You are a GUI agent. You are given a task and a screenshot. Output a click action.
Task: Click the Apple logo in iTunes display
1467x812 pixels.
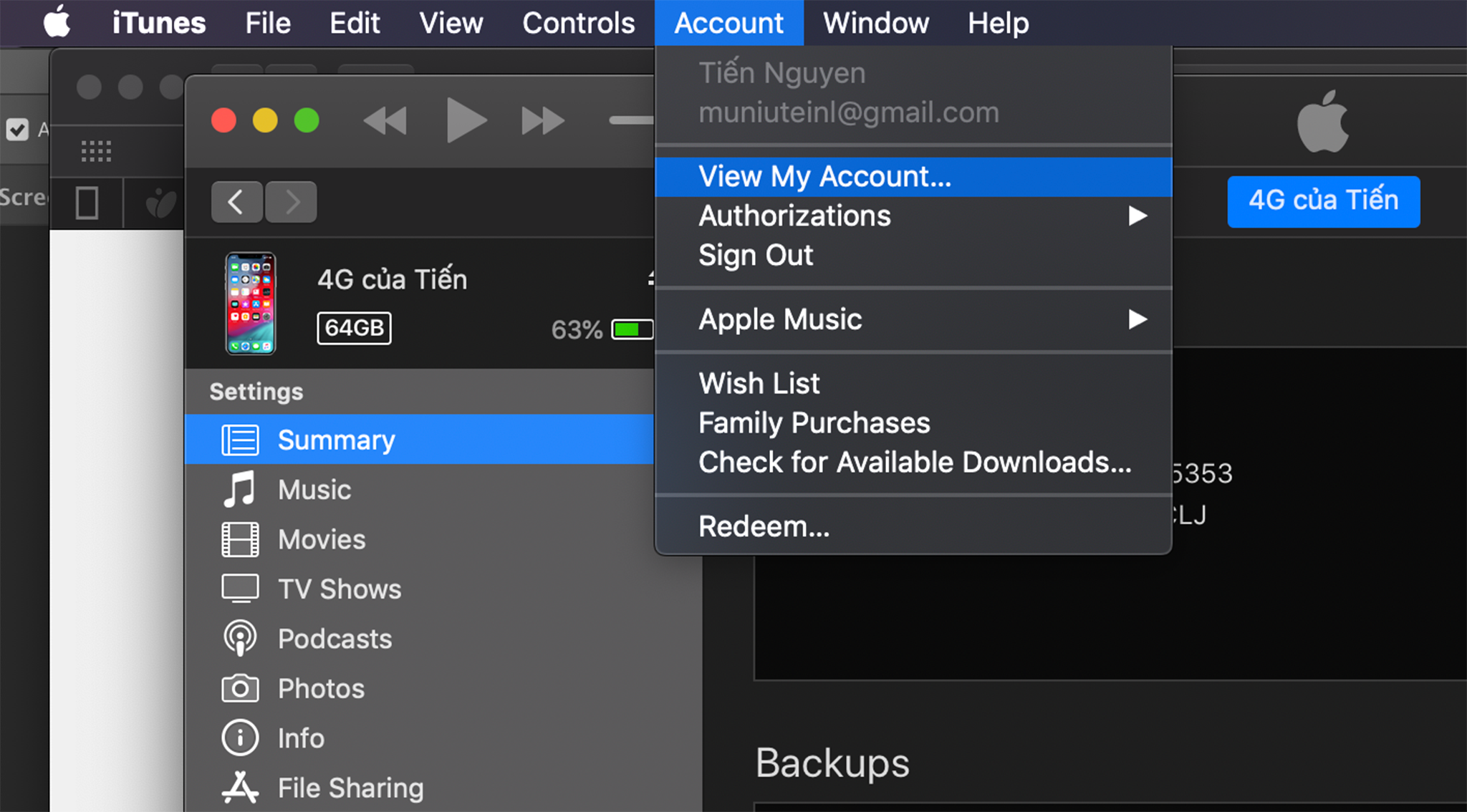1323,121
